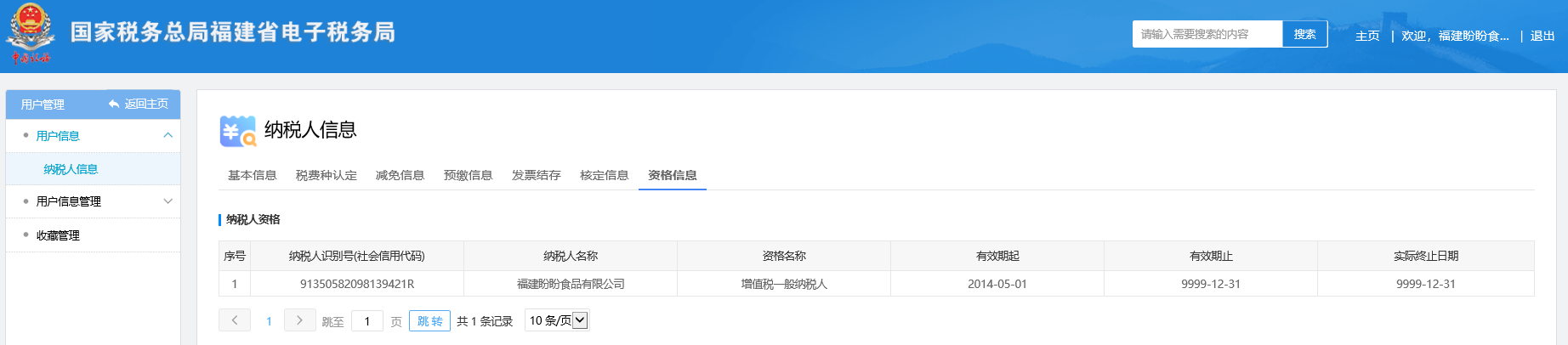Click the tax bureau emblem logo
The width and height of the screenshot is (1568, 345).
pos(31,32)
